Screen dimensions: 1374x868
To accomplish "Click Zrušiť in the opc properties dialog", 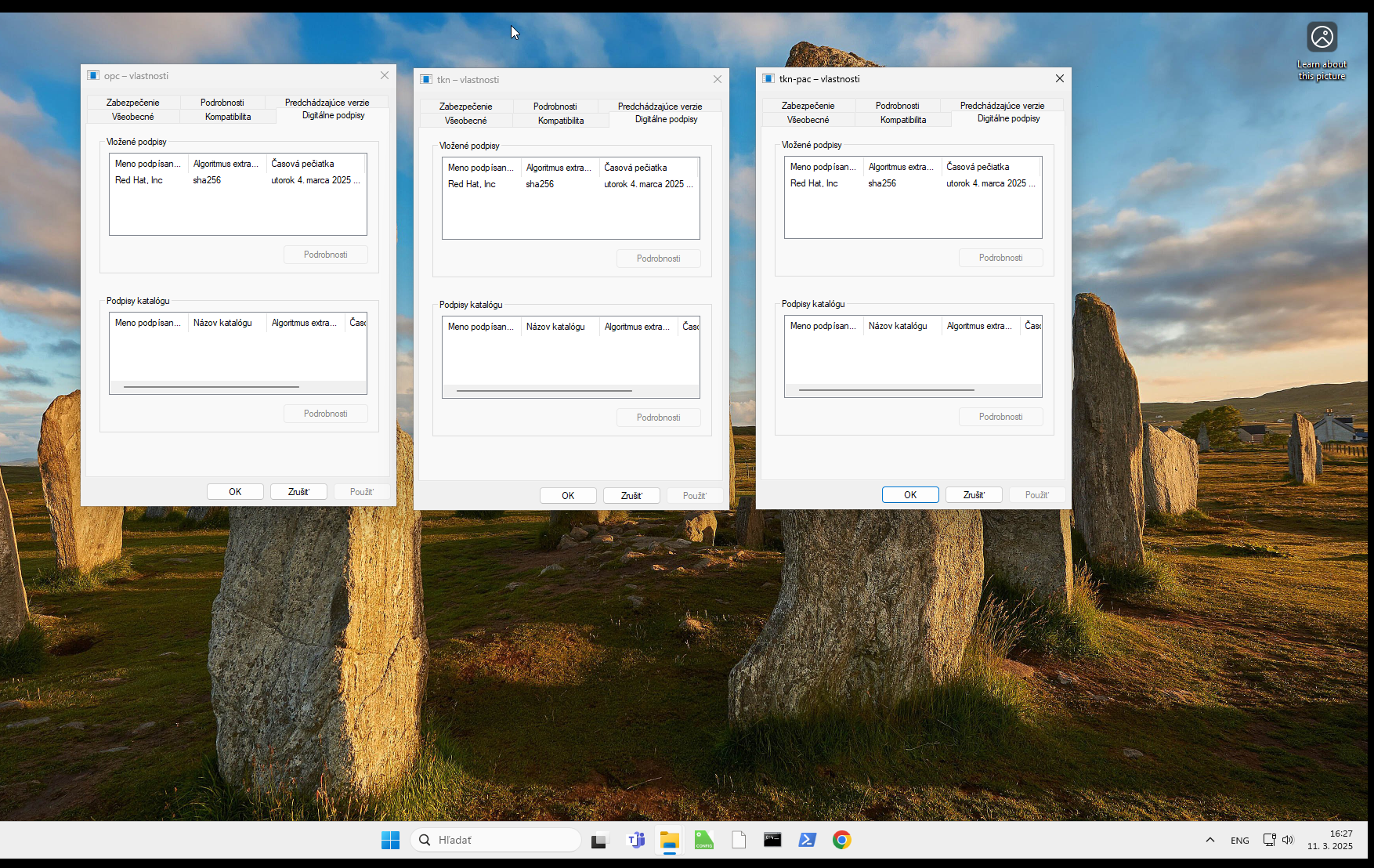I will 298,492.
